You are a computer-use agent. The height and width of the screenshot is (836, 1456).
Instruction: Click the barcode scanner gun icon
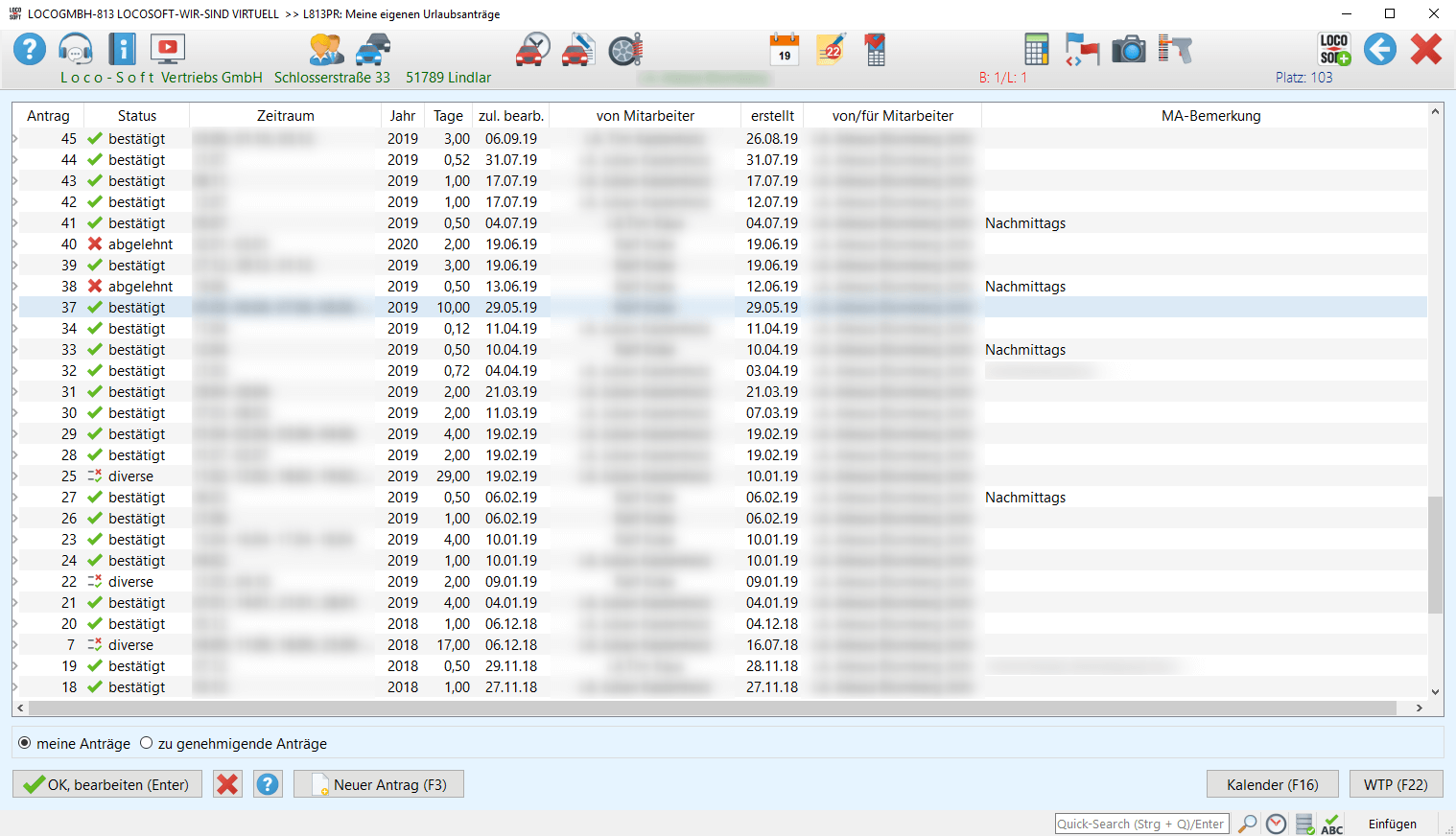[1174, 49]
